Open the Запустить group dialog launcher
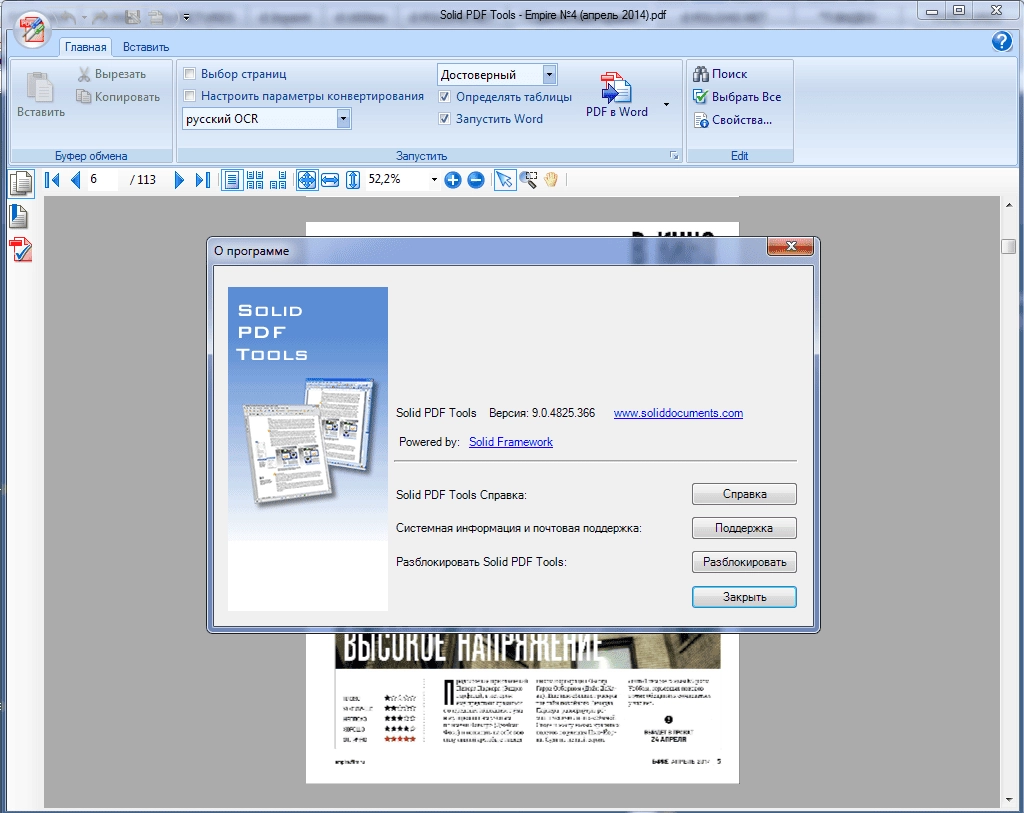 point(674,155)
